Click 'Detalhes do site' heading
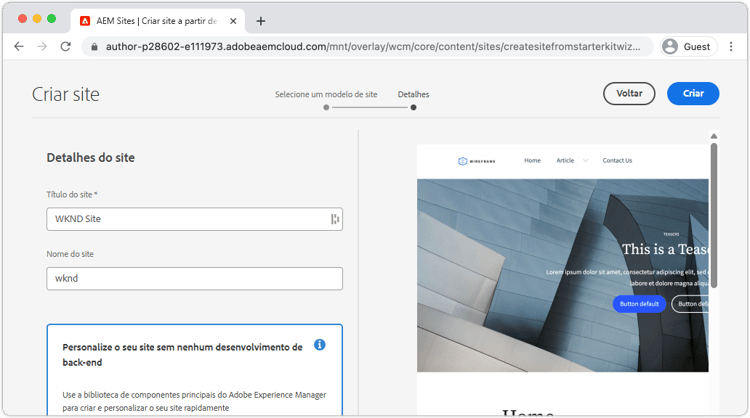This screenshot has width=750, height=418. tap(90, 158)
